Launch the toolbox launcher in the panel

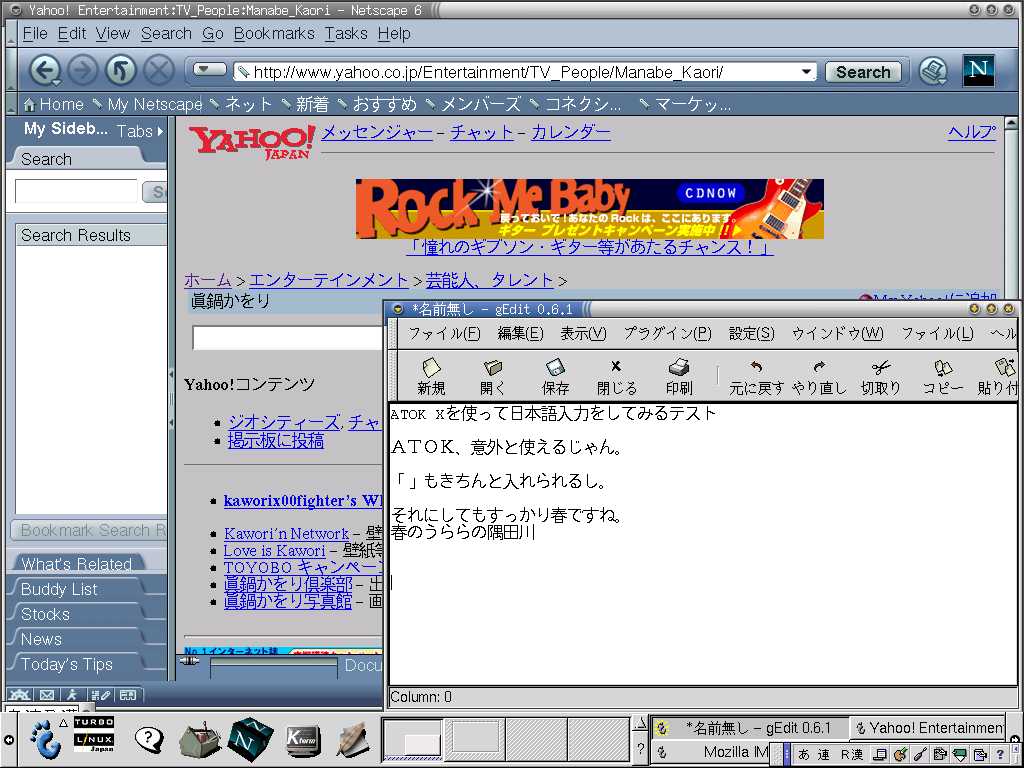pyautogui.click(x=200, y=739)
